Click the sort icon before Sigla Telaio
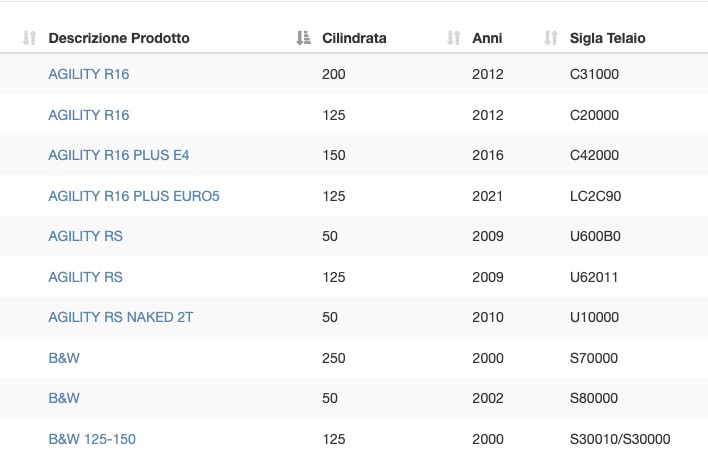 point(551,38)
